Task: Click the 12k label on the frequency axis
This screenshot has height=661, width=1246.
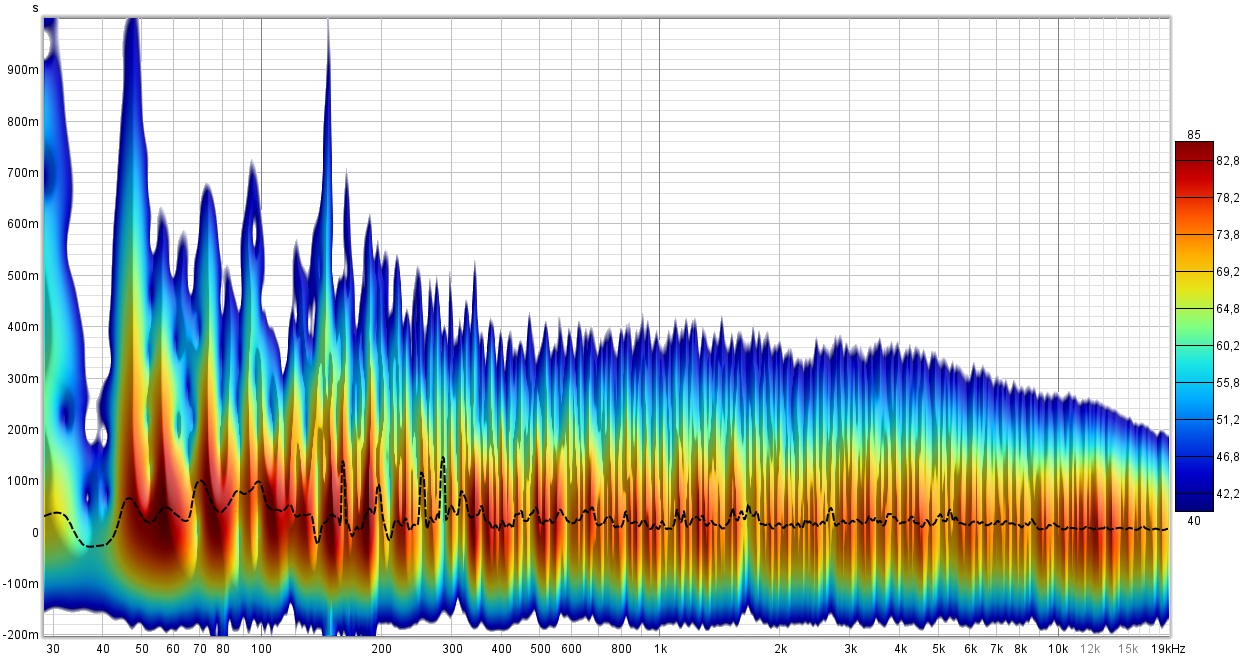Action: click(x=1093, y=648)
